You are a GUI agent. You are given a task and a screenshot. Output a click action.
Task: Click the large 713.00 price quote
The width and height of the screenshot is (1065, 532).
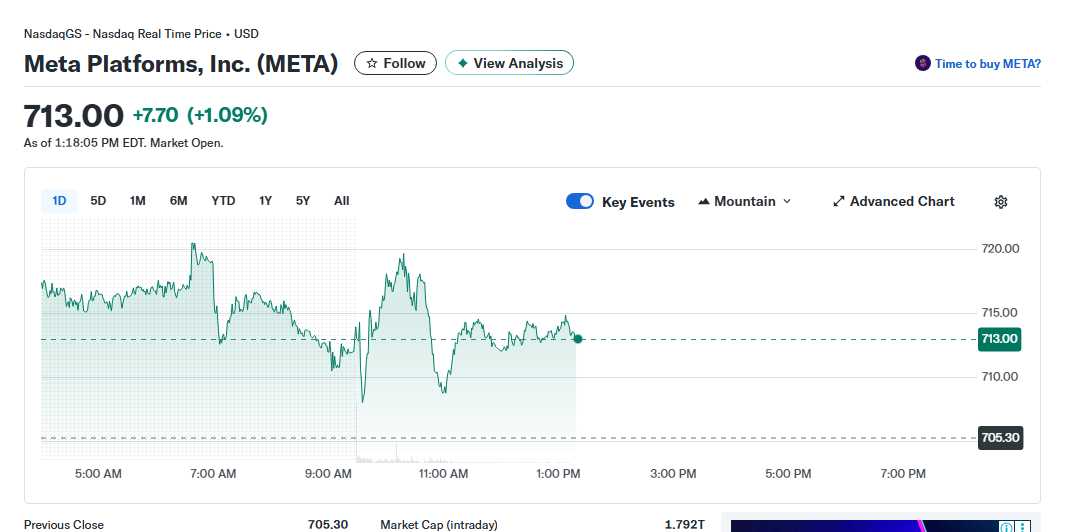(x=73, y=116)
